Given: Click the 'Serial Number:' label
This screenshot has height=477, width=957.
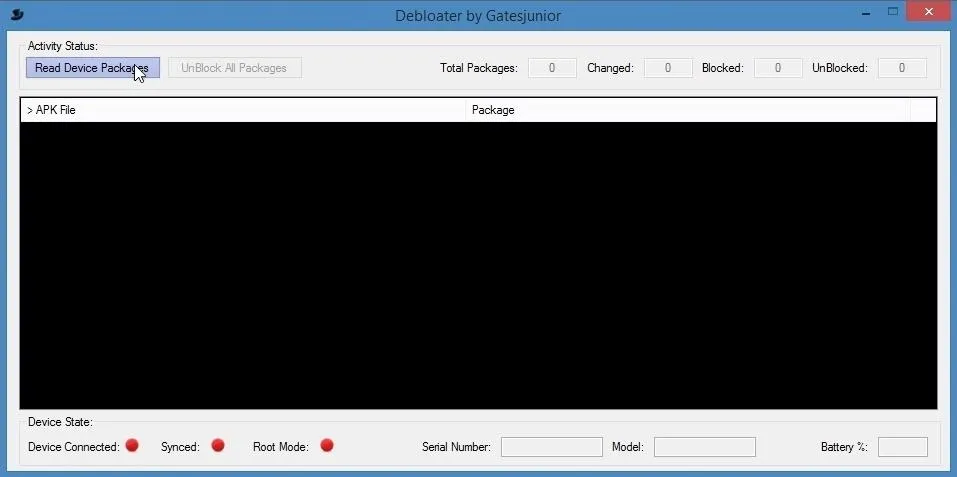Looking at the screenshot, I should tap(457, 447).
